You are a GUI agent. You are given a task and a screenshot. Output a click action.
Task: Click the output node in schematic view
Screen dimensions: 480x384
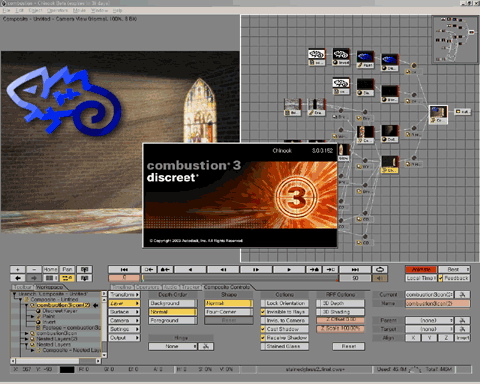click(462, 112)
